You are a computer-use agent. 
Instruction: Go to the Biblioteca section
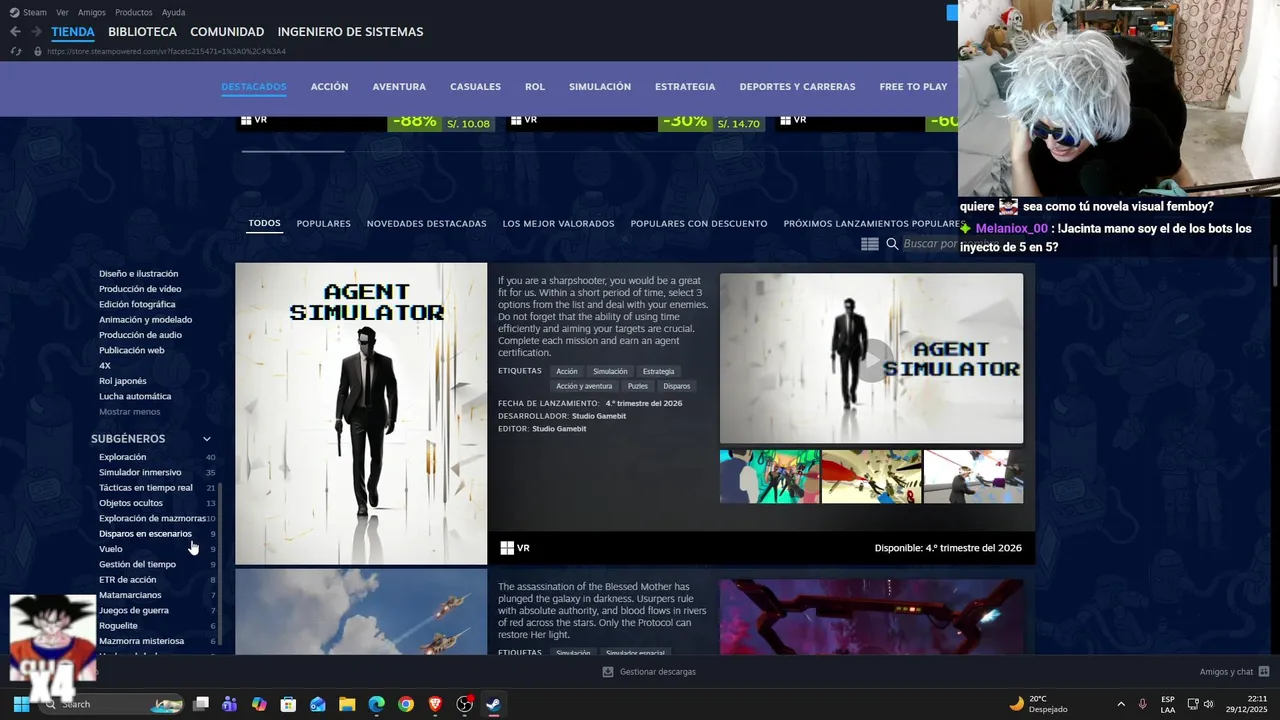[x=142, y=32]
